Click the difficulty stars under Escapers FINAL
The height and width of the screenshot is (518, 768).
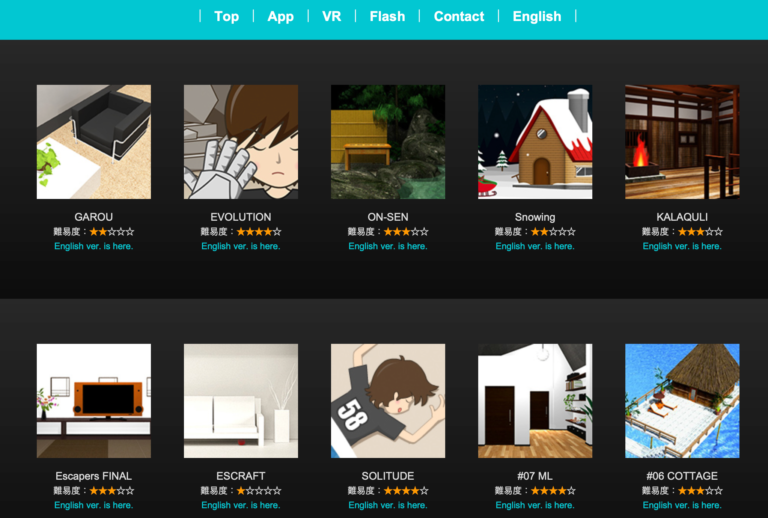112,491
